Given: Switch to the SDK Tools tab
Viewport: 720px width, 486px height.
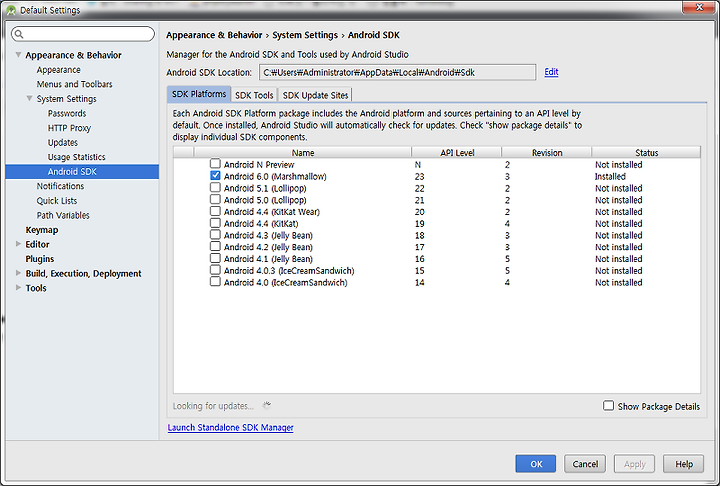Looking at the screenshot, I should pyautogui.click(x=254, y=95).
